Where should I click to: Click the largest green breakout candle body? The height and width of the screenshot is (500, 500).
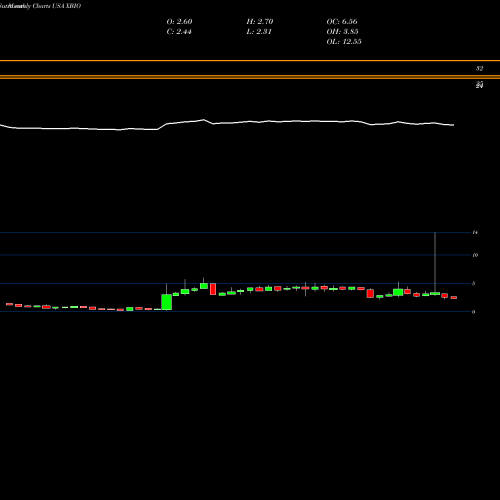(167, 302)
